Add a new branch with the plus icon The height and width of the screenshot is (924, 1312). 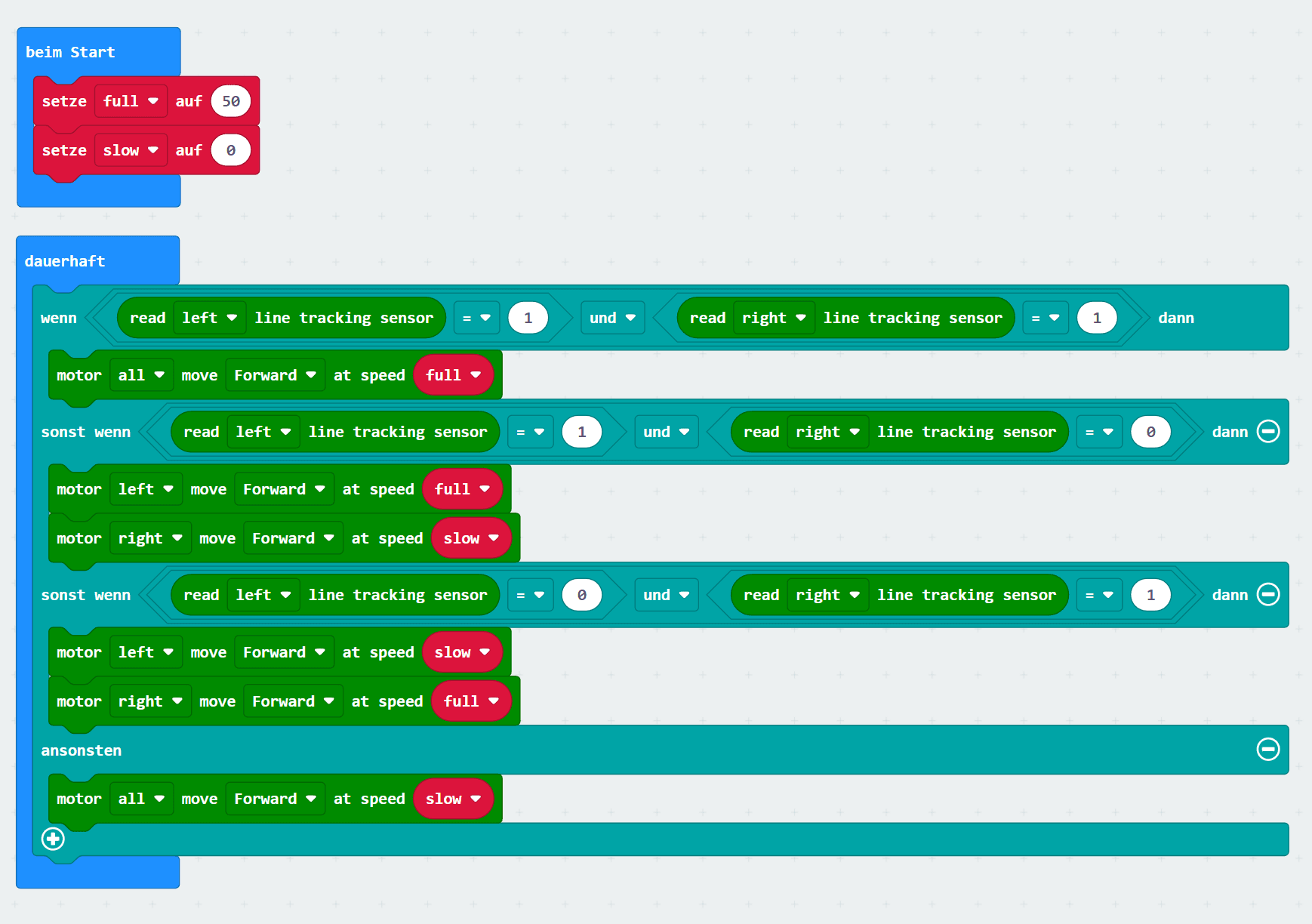tap(52, 839)
